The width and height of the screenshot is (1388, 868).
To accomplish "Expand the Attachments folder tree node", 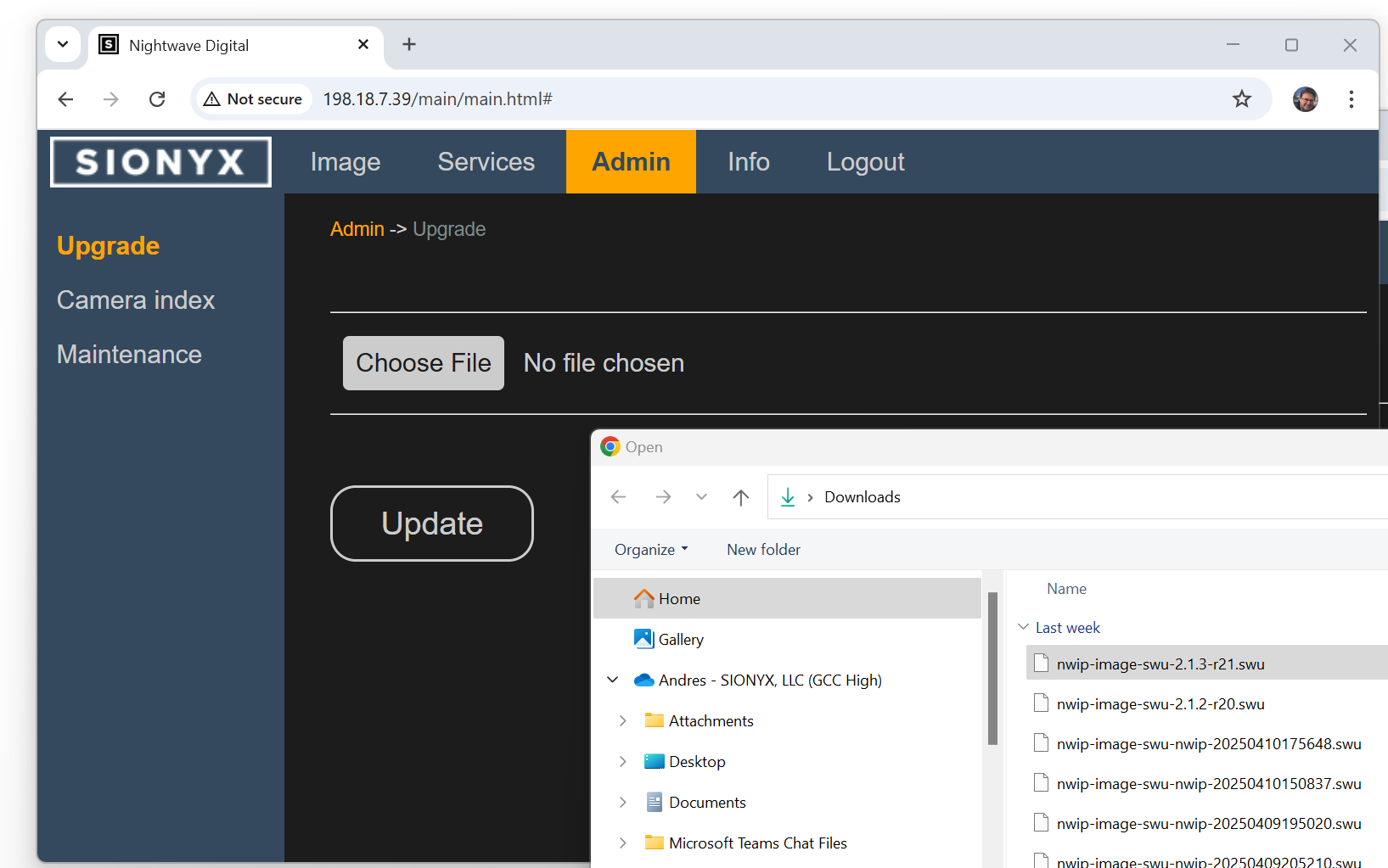I will click(x=622, y=721).
